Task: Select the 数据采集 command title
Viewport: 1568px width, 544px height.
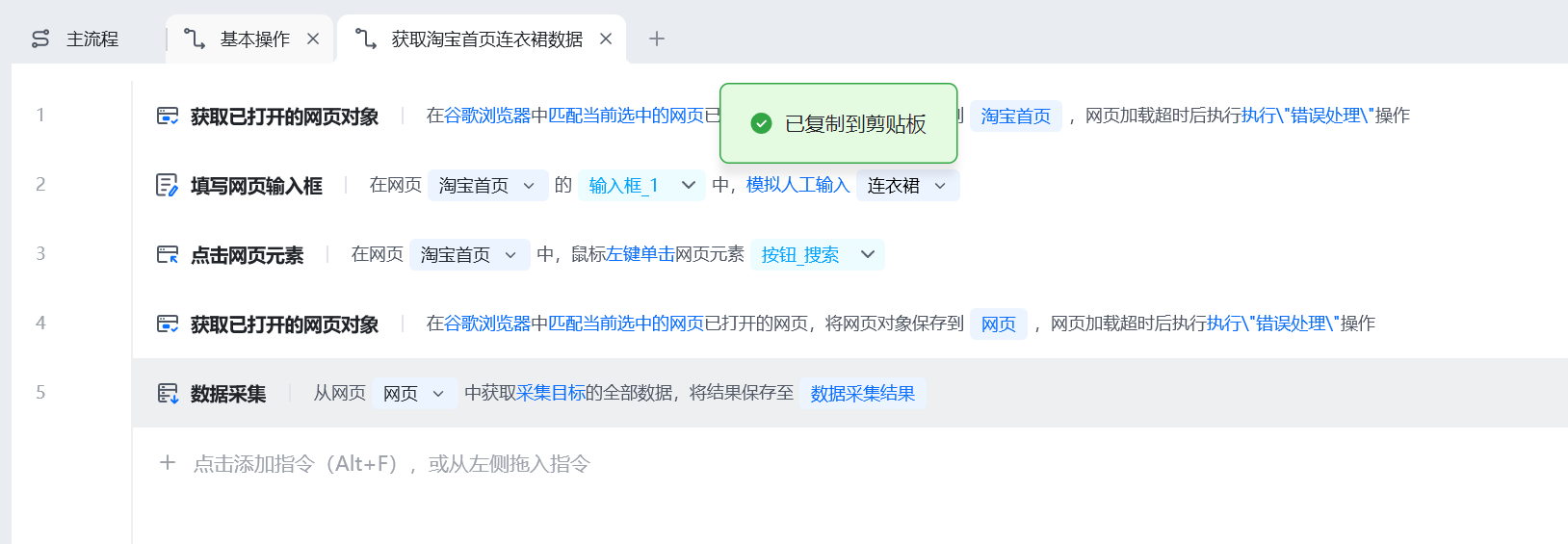Action: 228,394
